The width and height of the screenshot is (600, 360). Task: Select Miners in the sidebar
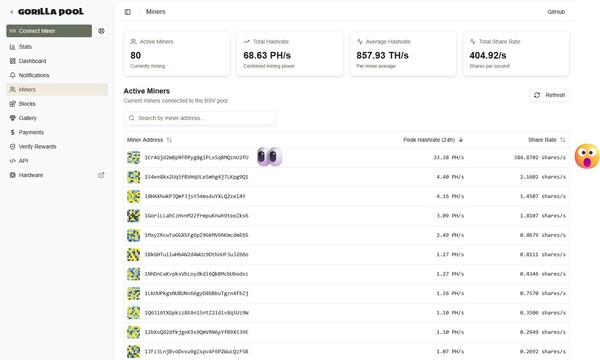click(57, 90)
